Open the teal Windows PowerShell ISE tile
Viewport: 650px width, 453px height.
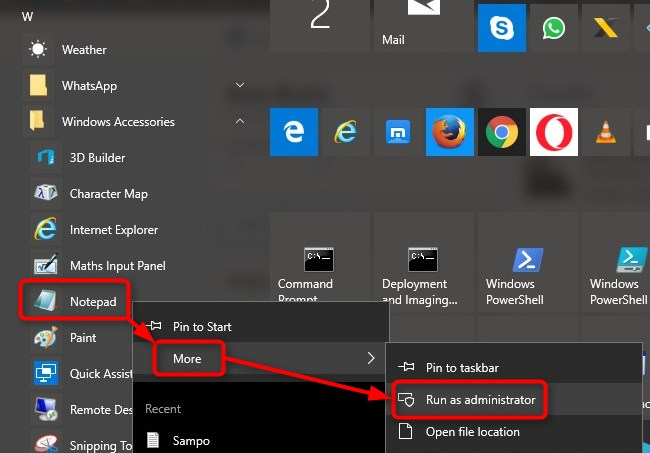pyautogui.click(x=616, y=262)
